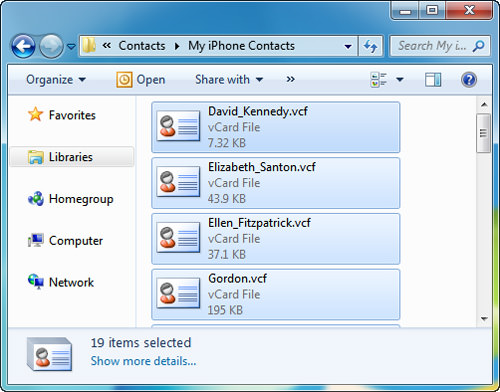The image size is (500, 392).
Task: Open the recent pages dropdown arrow
Action: (71, 46)
